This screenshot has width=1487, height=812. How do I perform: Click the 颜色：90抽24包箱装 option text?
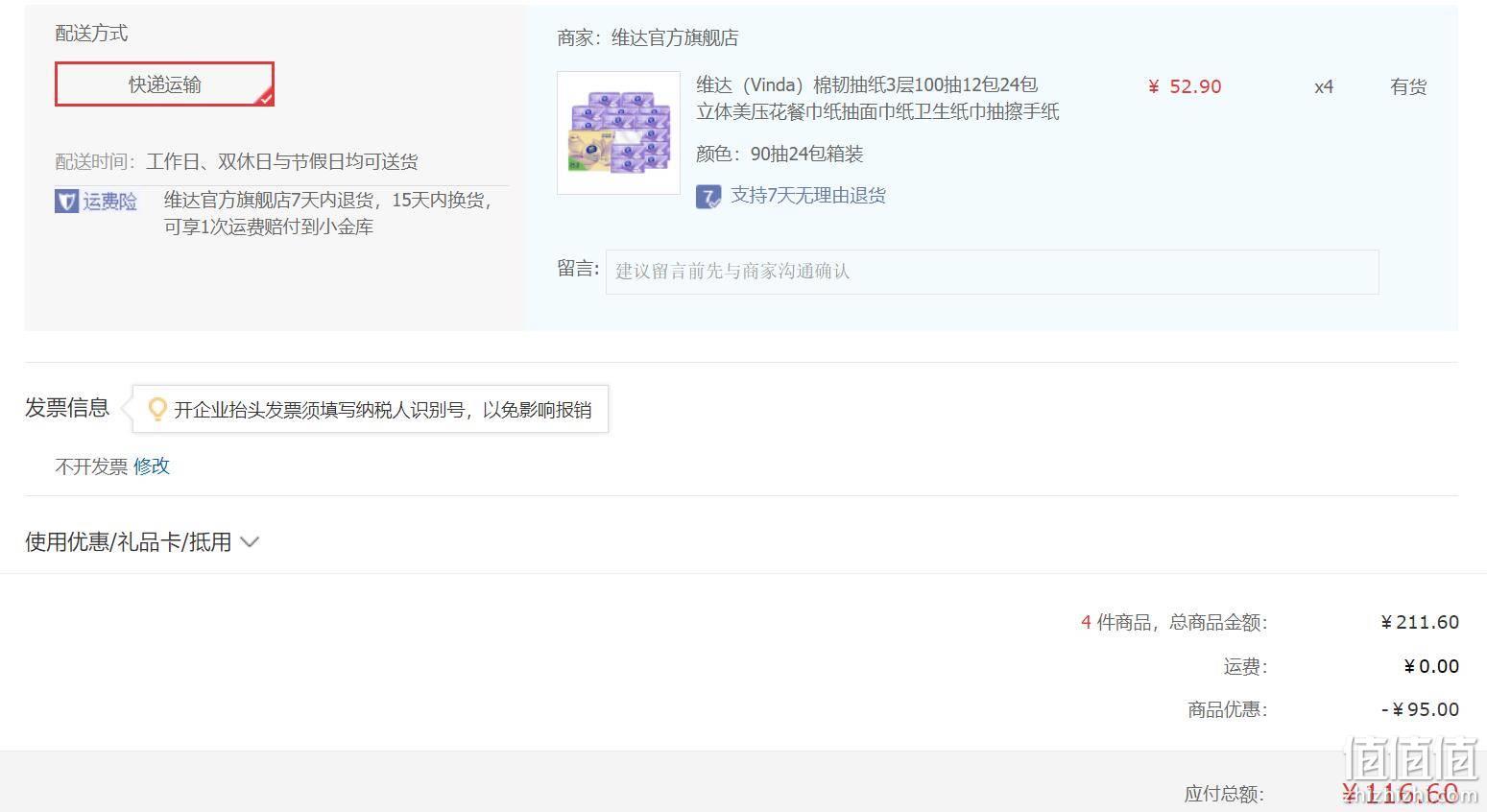click(779, 154)
